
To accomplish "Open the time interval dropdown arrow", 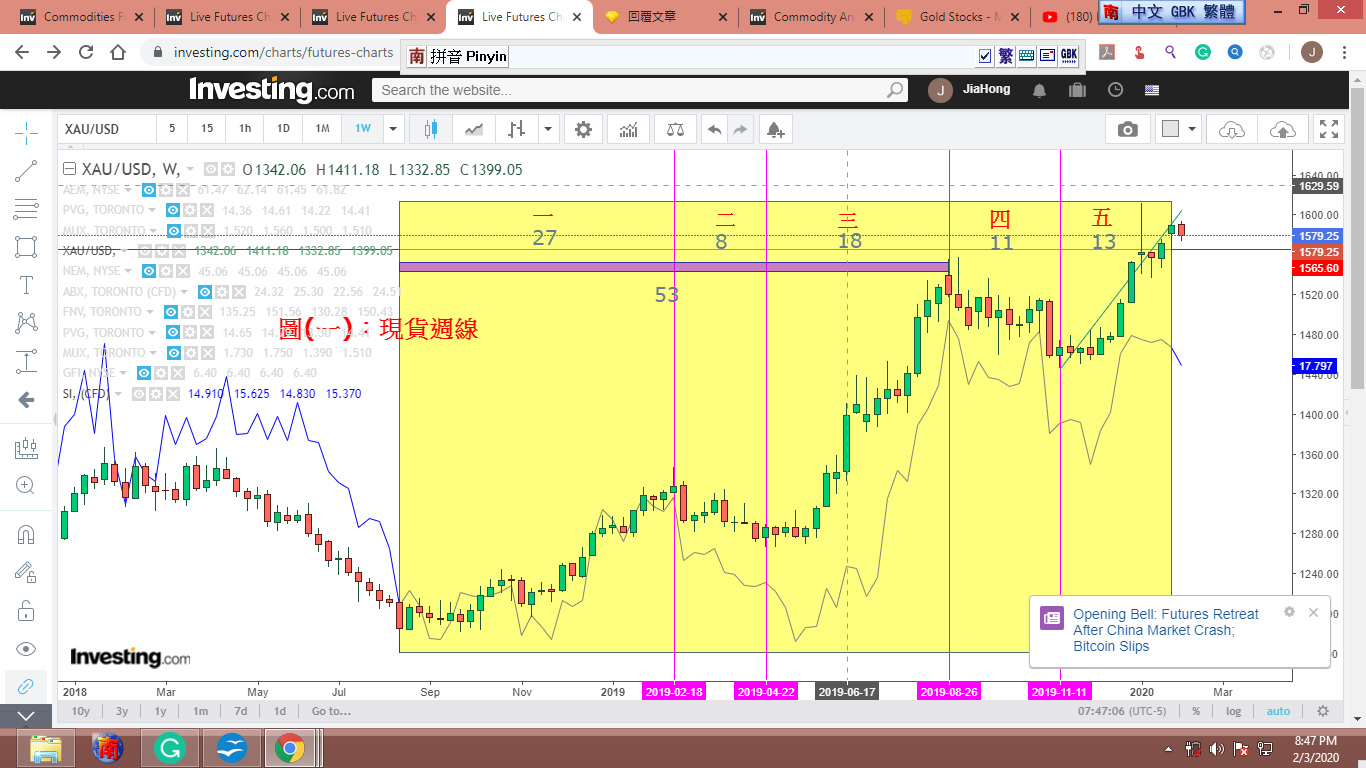I will point(394,129).
